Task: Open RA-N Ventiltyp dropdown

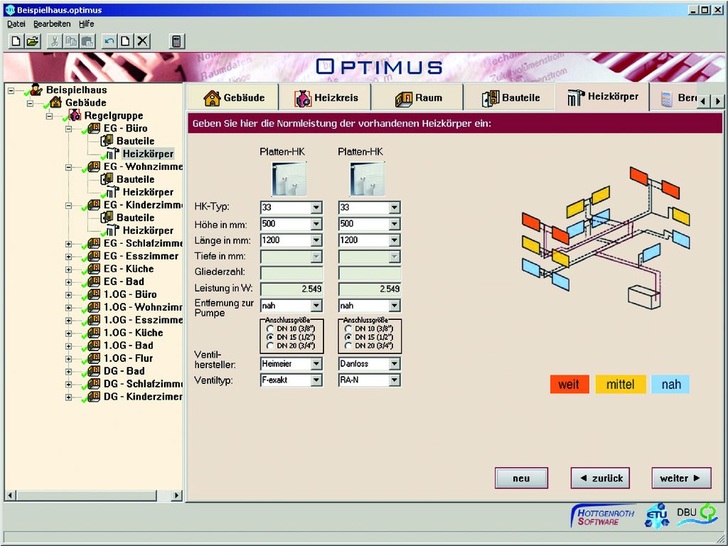Action: 394,380
